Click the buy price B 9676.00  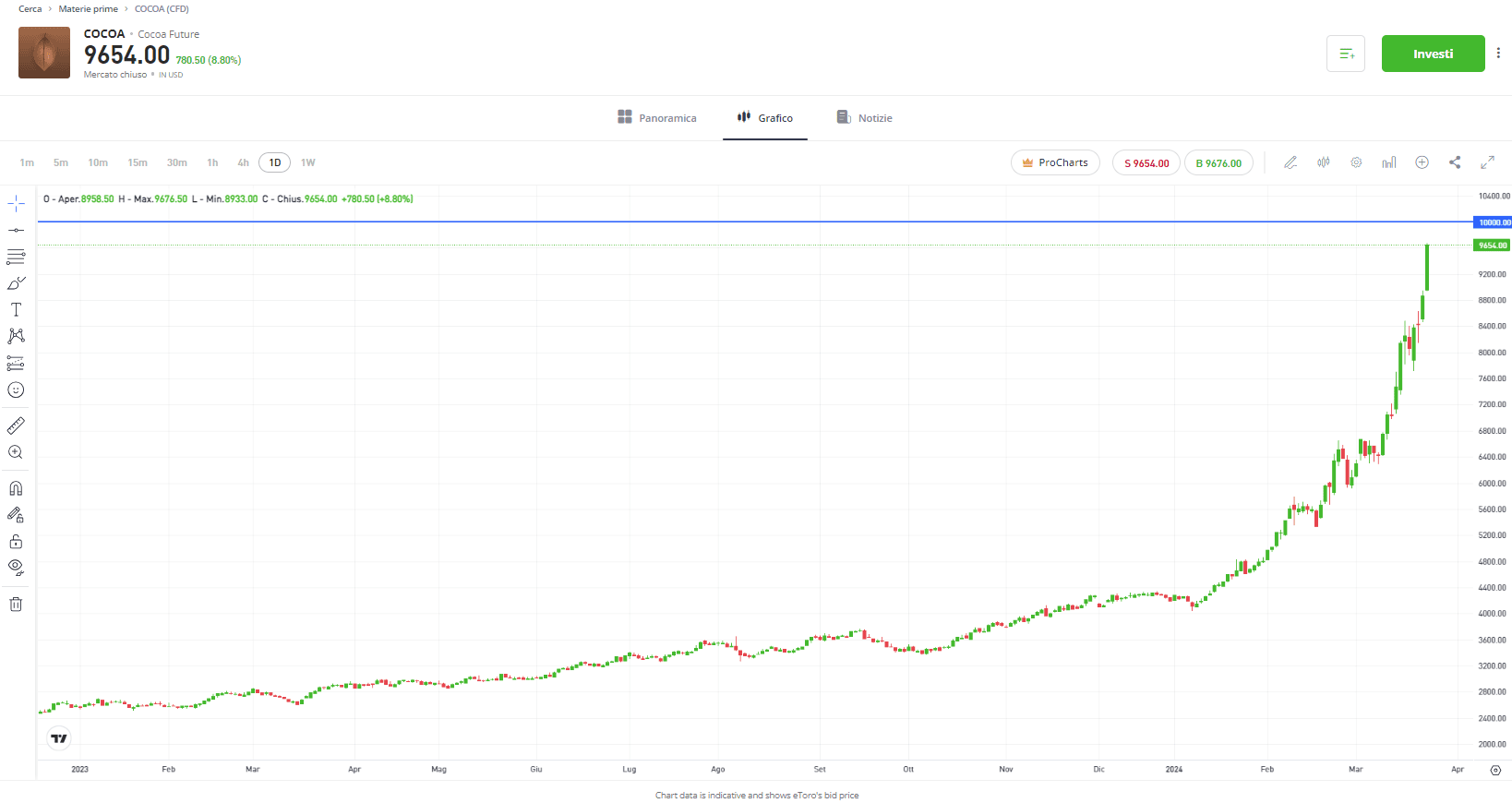[x=1218, y=163]
